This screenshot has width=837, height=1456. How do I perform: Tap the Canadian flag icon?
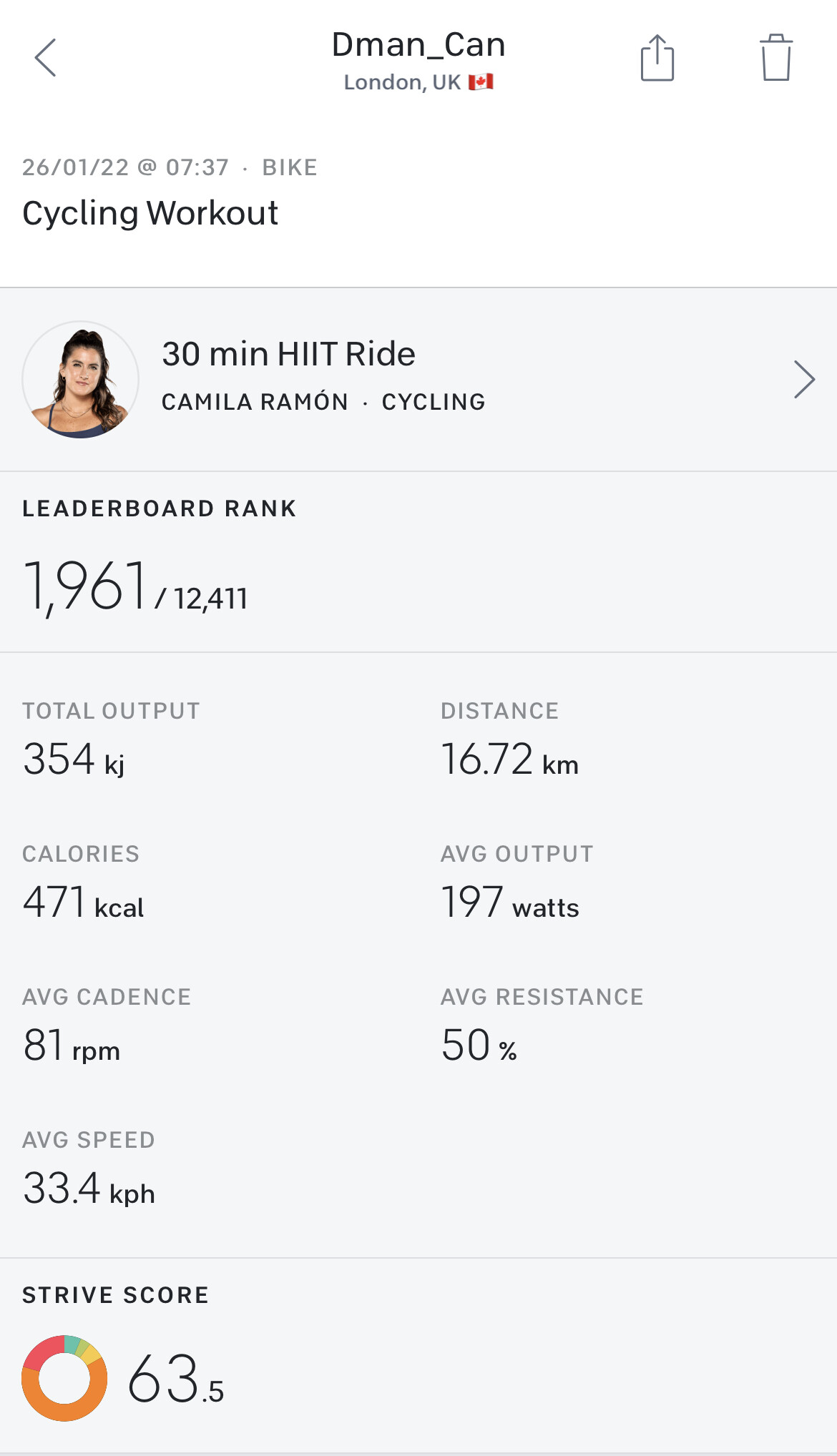(481, 82)
